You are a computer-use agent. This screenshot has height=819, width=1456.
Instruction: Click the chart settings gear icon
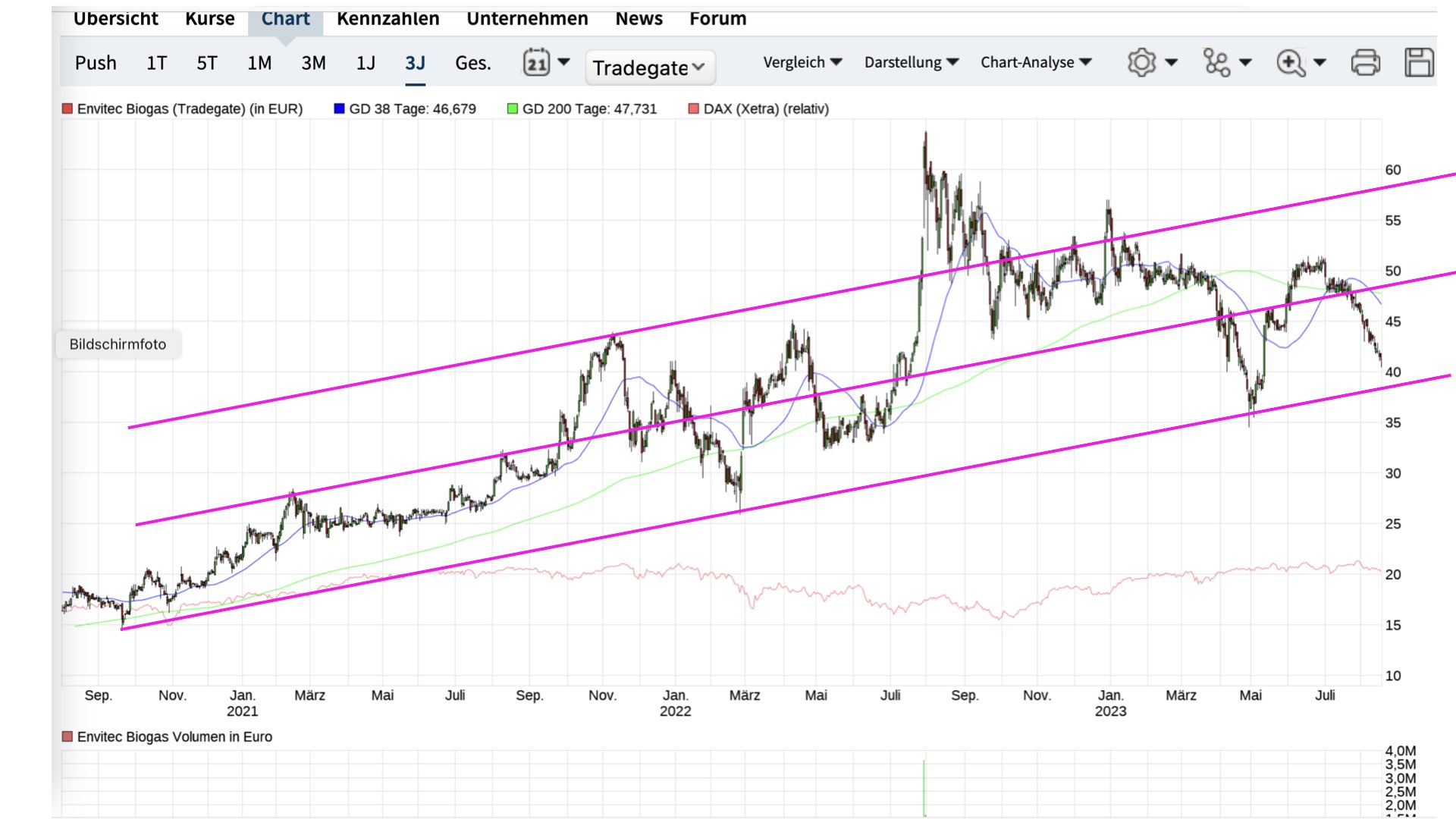[x=1141, y=62]
